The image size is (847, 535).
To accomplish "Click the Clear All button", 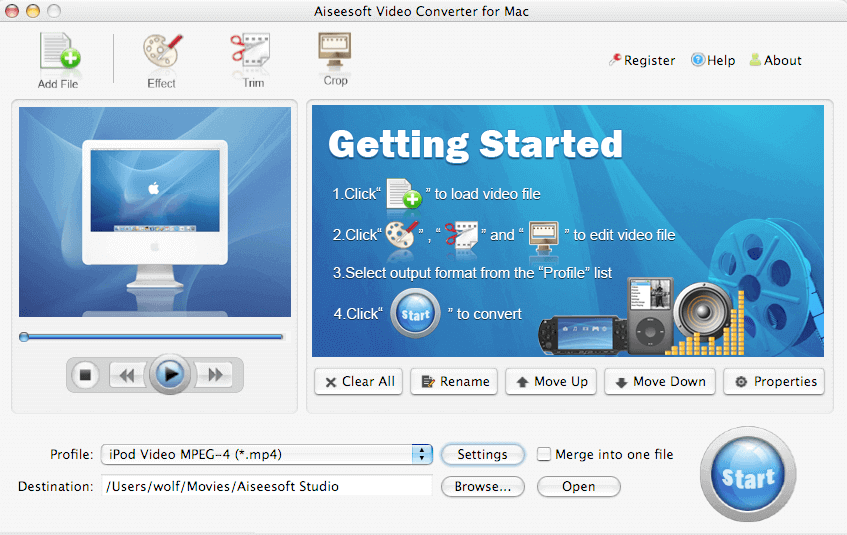I will [359, 382].
